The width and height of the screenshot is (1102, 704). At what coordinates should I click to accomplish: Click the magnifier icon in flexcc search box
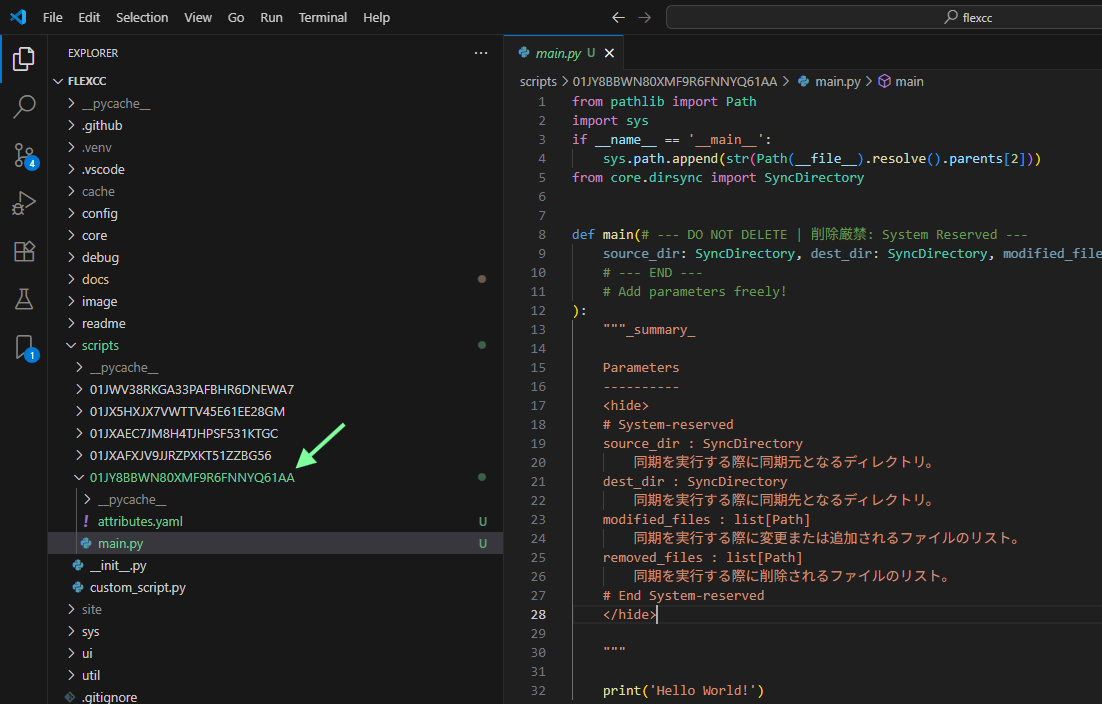[x=951, y=17]
